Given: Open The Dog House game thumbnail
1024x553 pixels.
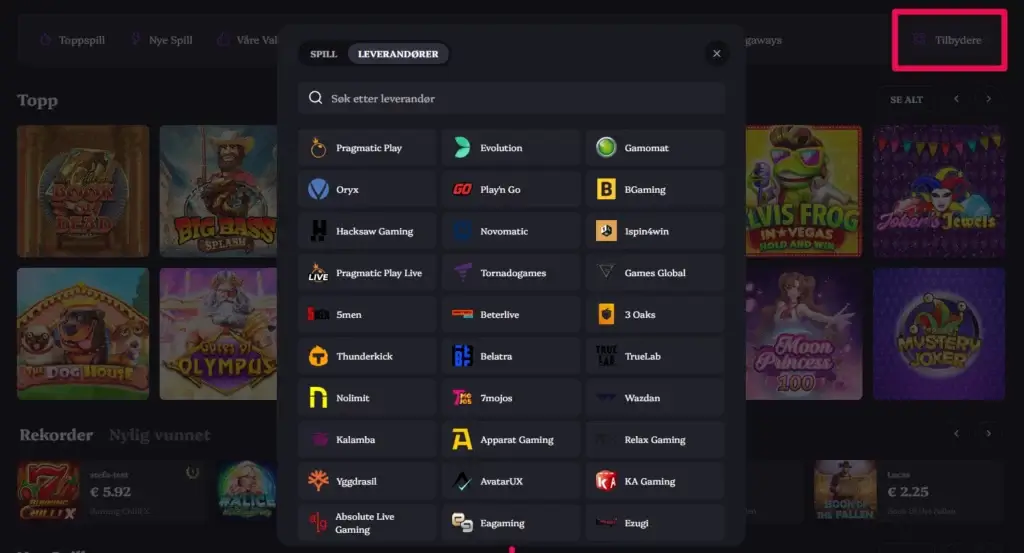Looking at the screenshot, I should point(83,334).
